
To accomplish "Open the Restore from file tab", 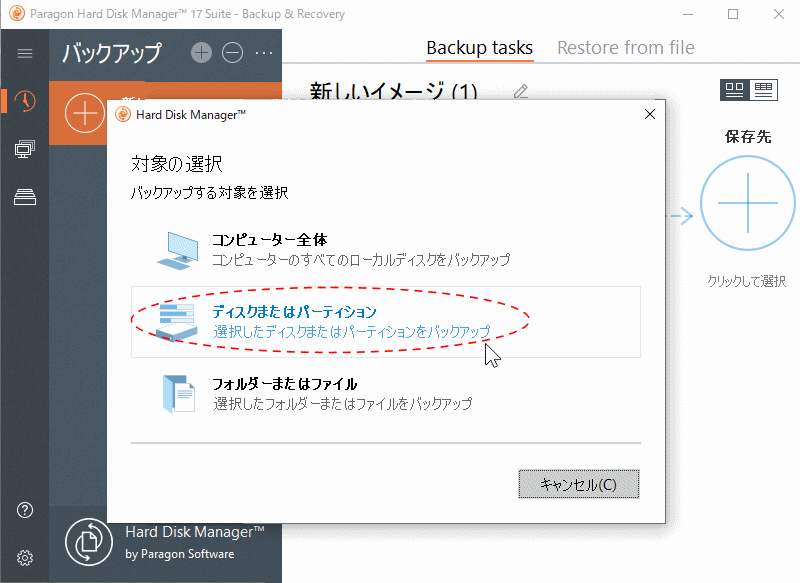I will pyautogui.click(x=625, y=48).
